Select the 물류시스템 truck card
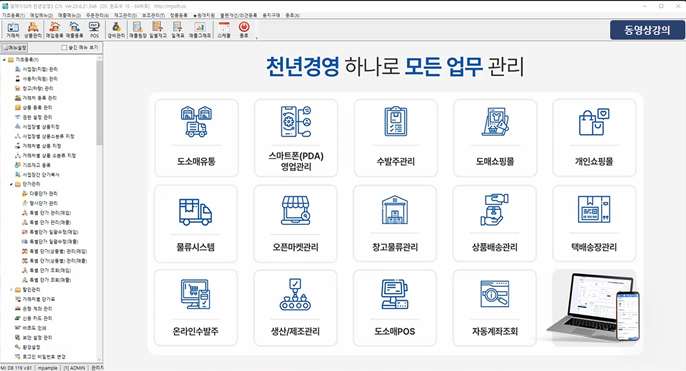This screenshot has width=686, height=371. (x=196, y=224)
